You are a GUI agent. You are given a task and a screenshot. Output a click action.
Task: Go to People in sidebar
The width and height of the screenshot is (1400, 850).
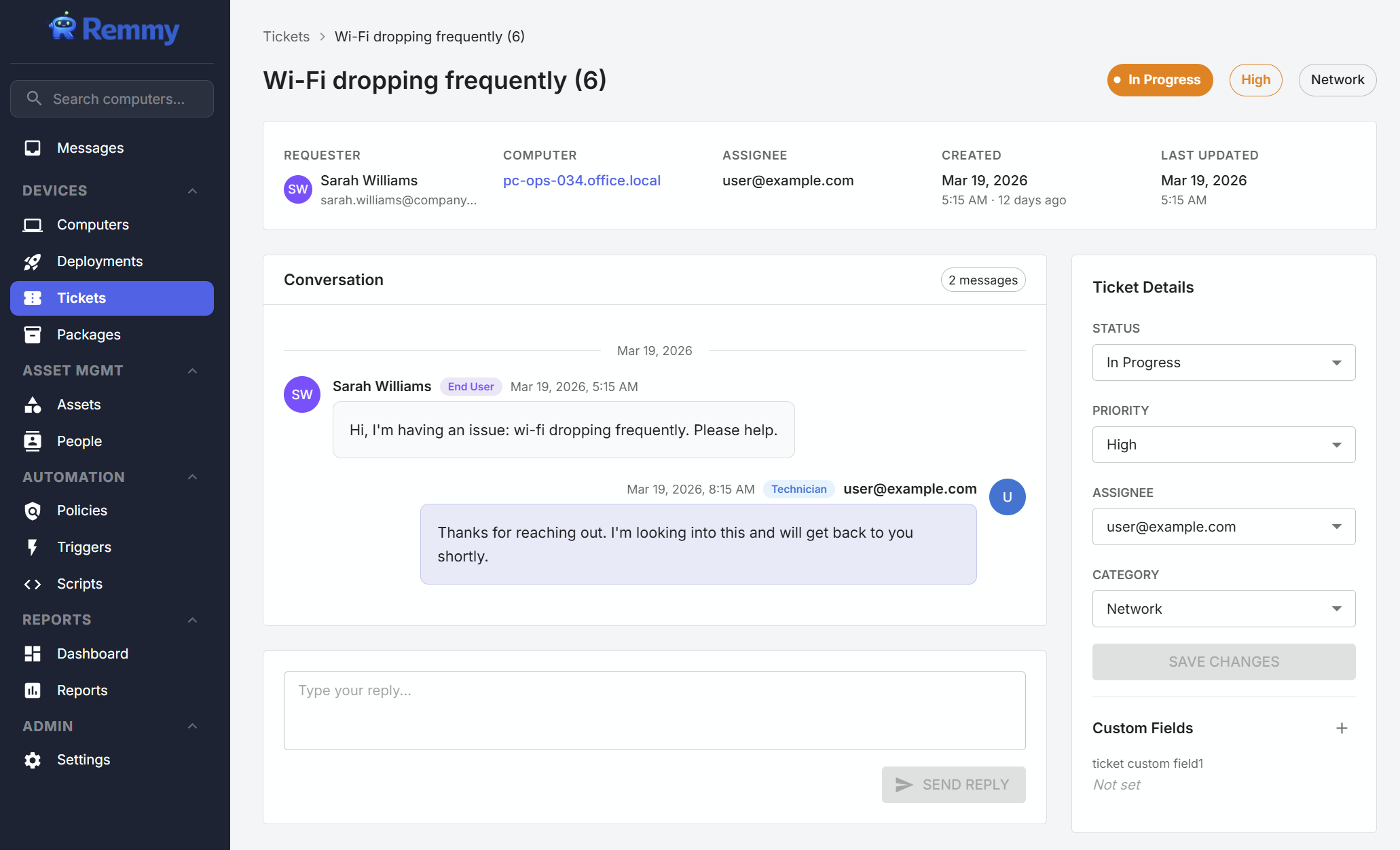pos(79,441)
